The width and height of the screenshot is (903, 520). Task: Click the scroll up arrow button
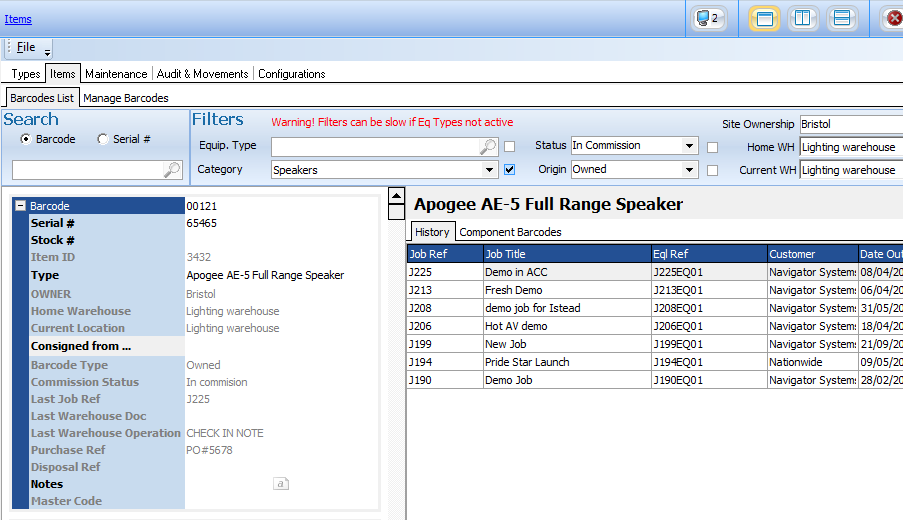(x=396, y=196)
